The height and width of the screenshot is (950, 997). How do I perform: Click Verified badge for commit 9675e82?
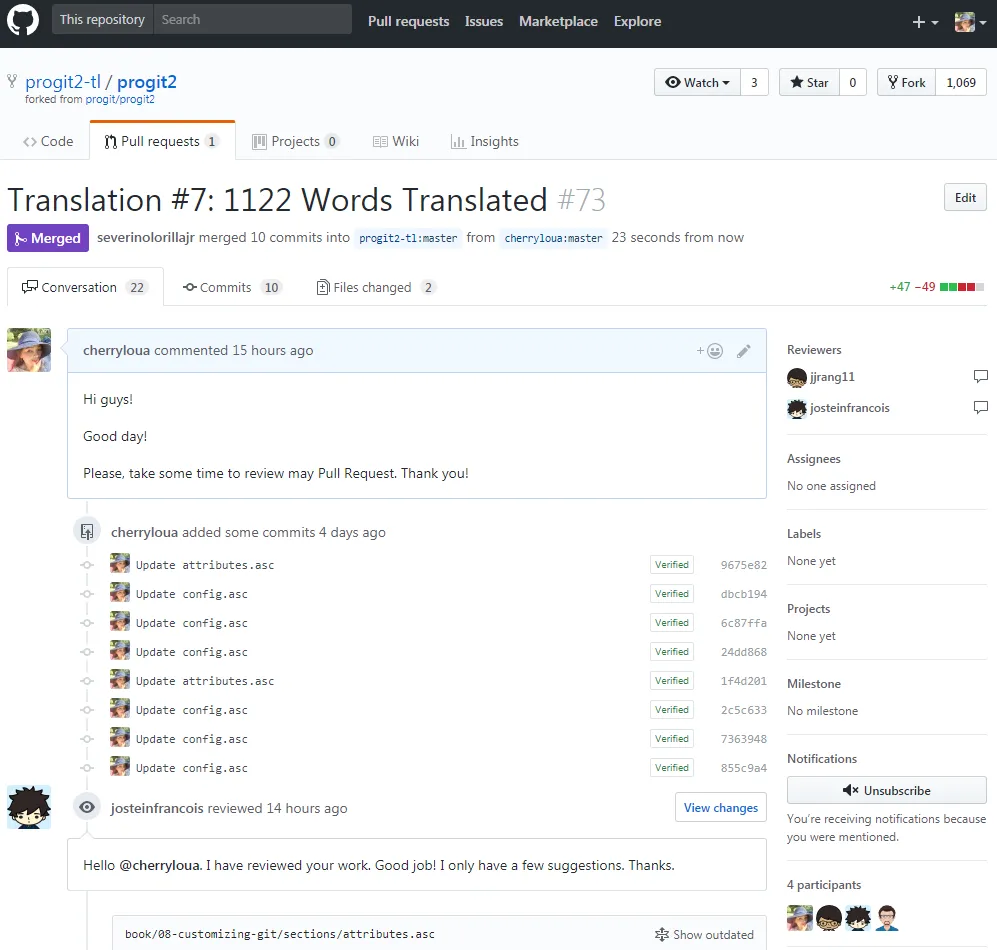(671, 565)
